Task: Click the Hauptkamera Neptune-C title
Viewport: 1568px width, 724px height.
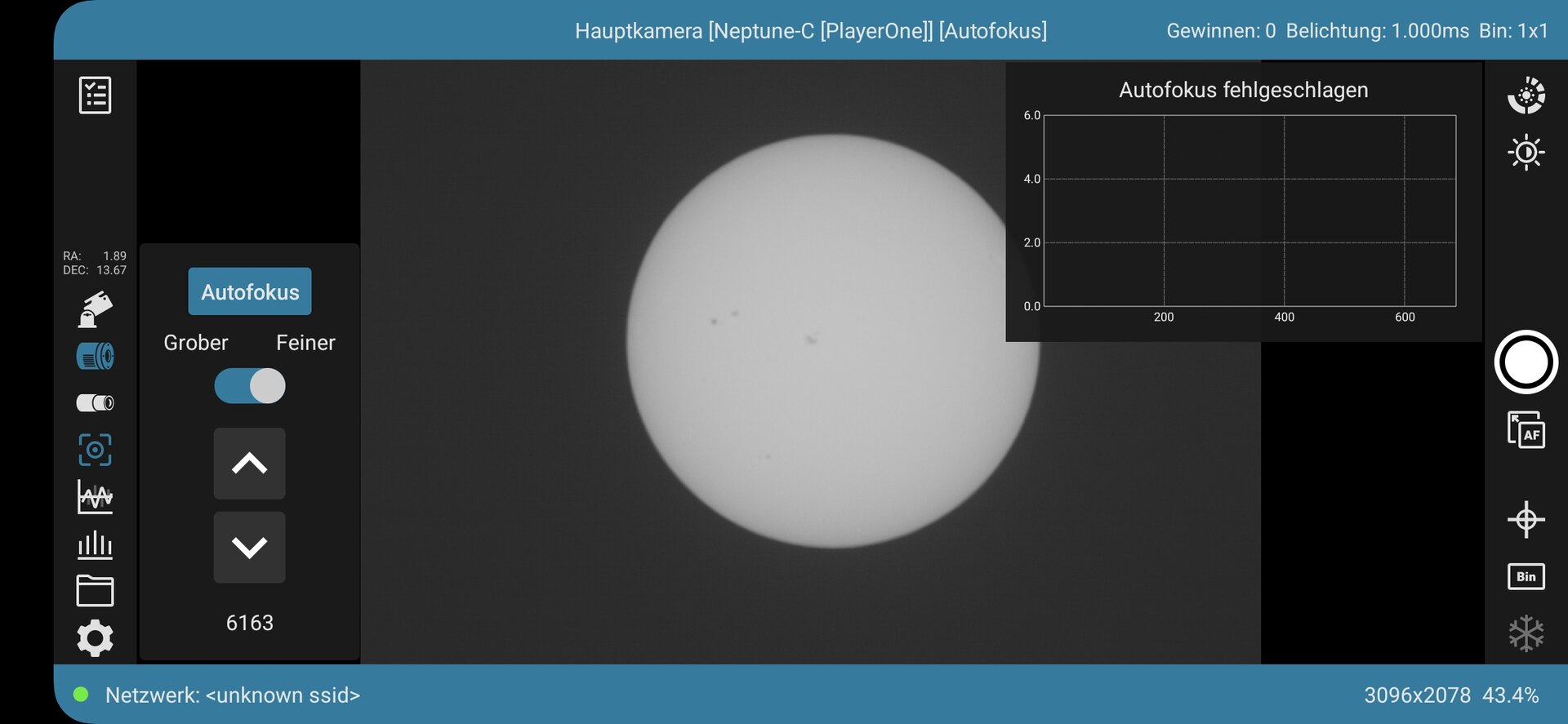Action: coord(811,31)
